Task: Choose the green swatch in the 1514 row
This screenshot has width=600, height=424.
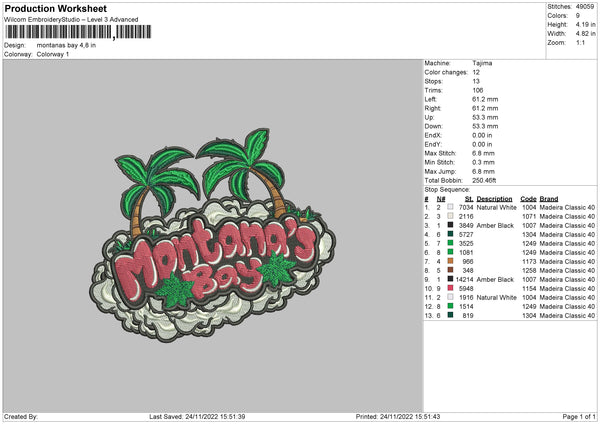Action: (450, 306)
